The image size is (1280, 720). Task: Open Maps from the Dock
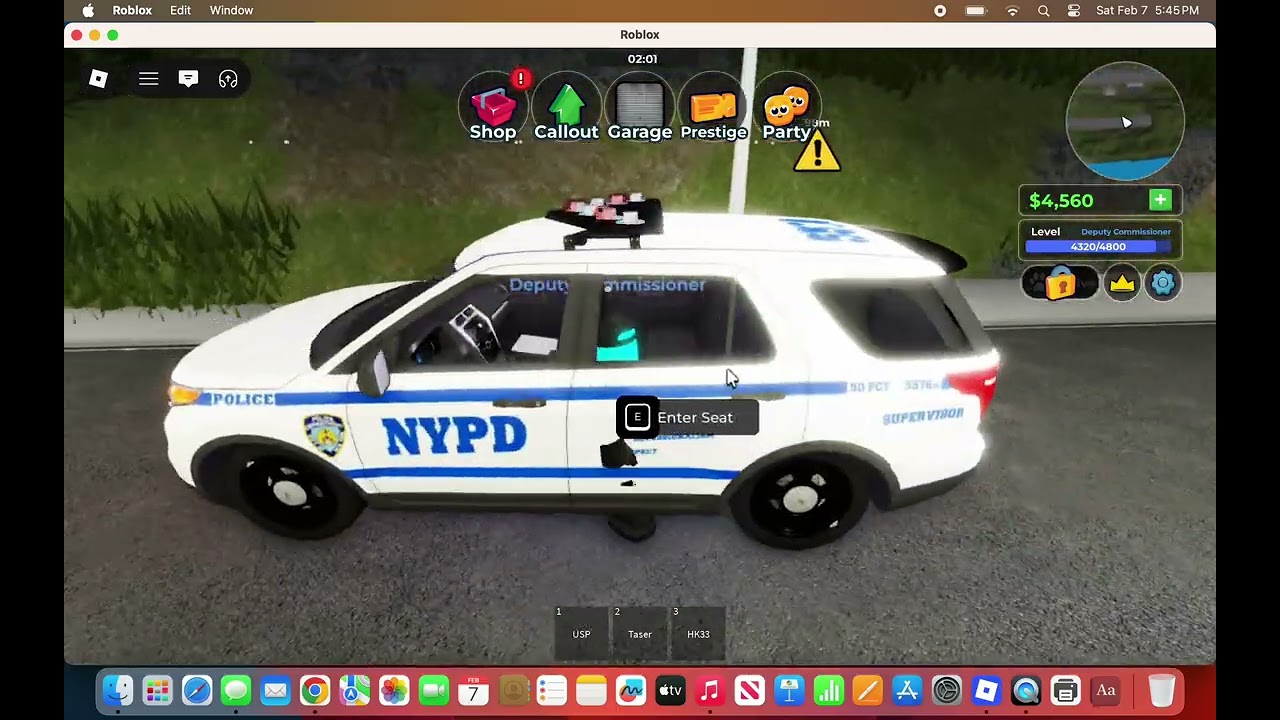point(355,690)
